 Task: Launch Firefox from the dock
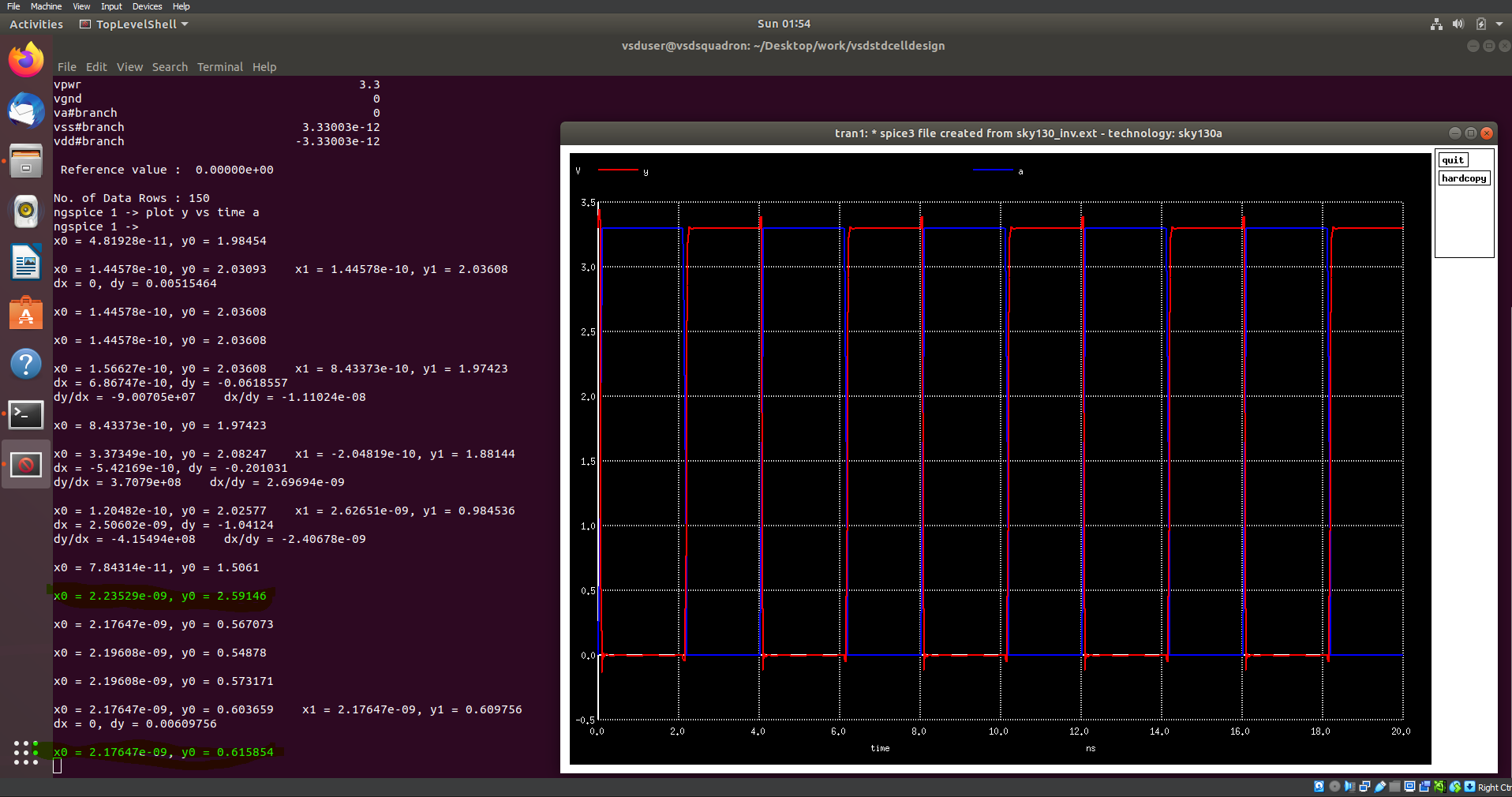(x=26, y=61)
